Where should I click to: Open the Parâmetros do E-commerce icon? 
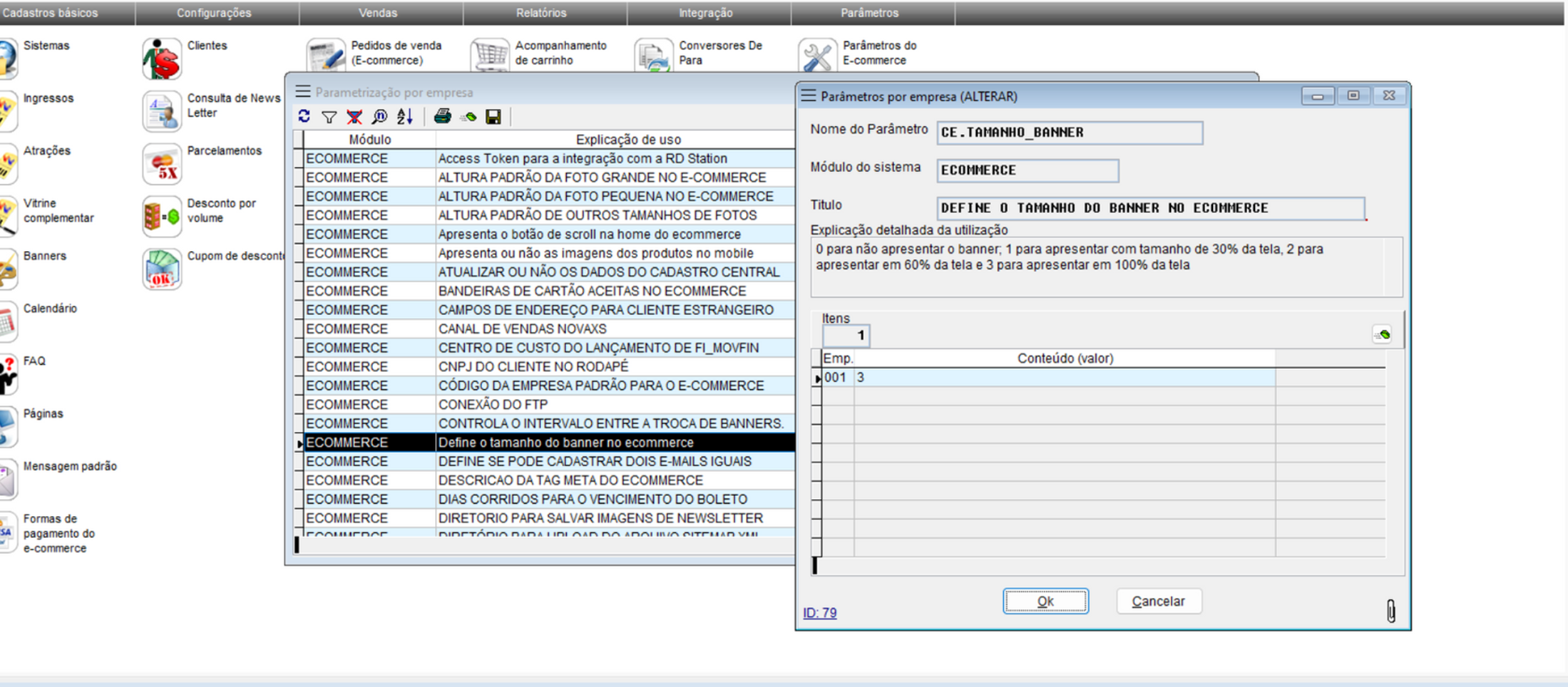click(817, 55)
